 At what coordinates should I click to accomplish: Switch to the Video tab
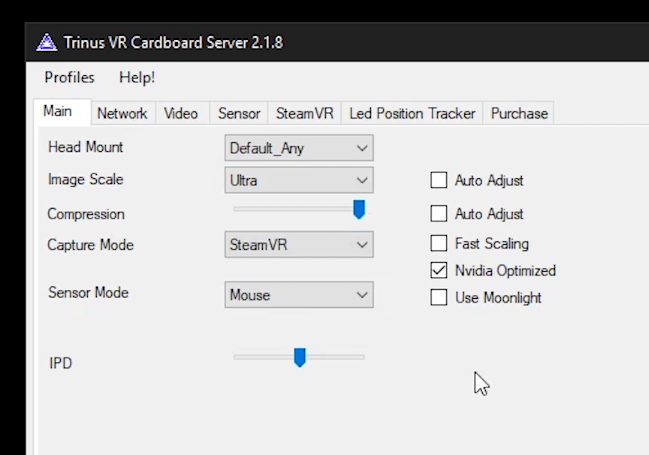[x=181, y=113]
